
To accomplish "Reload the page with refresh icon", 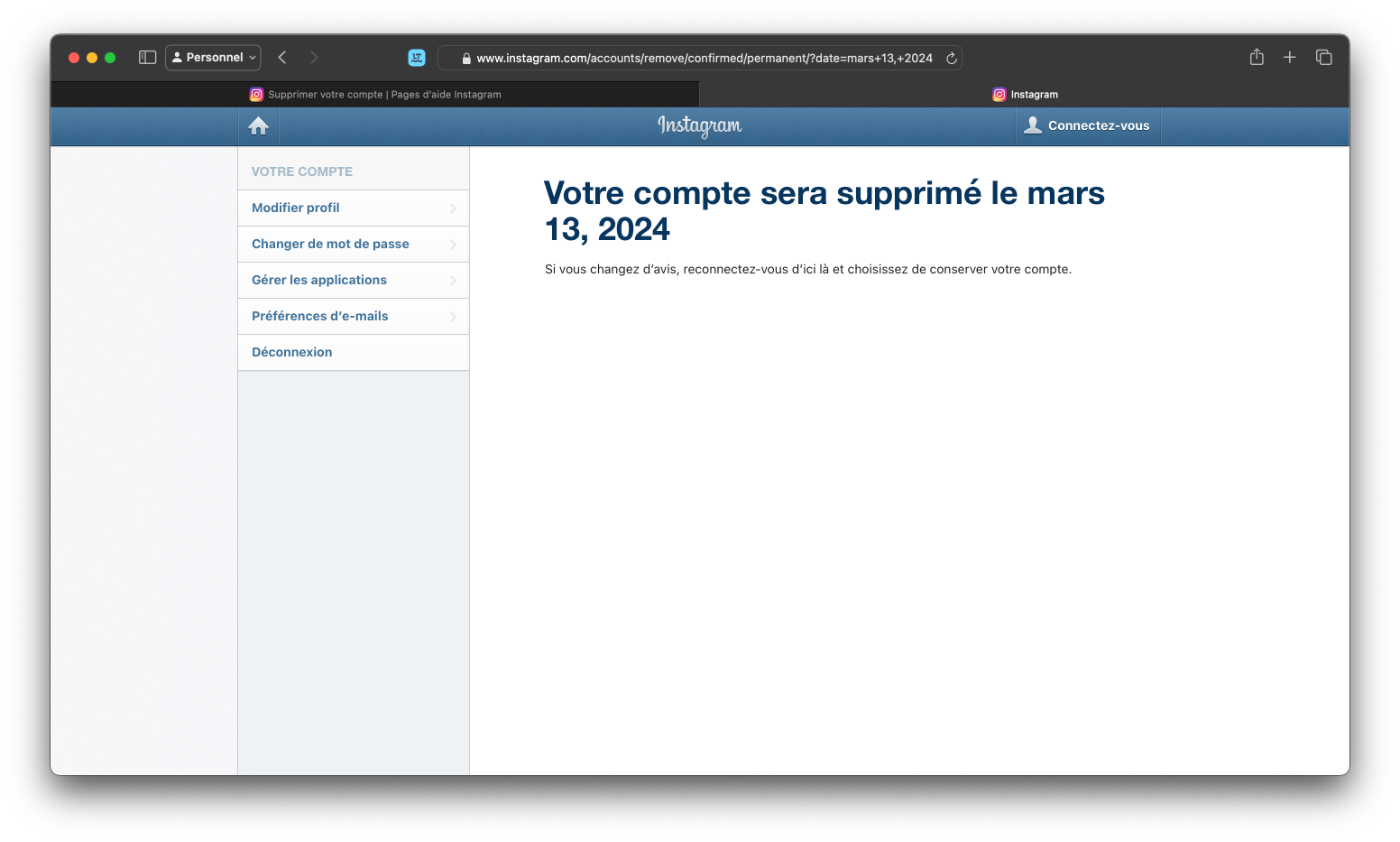I will [x=951, y=59].
